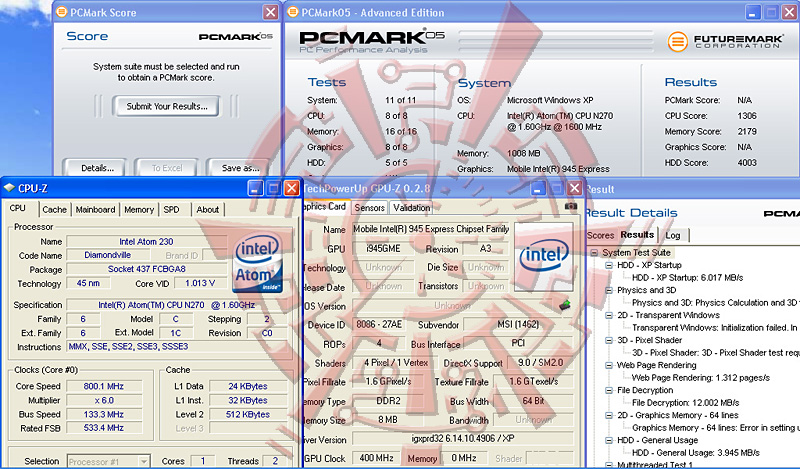800x469 pixels.
Task: Switch to the Sensors tab in GPU-Z
Action: (x=369, y=208)
